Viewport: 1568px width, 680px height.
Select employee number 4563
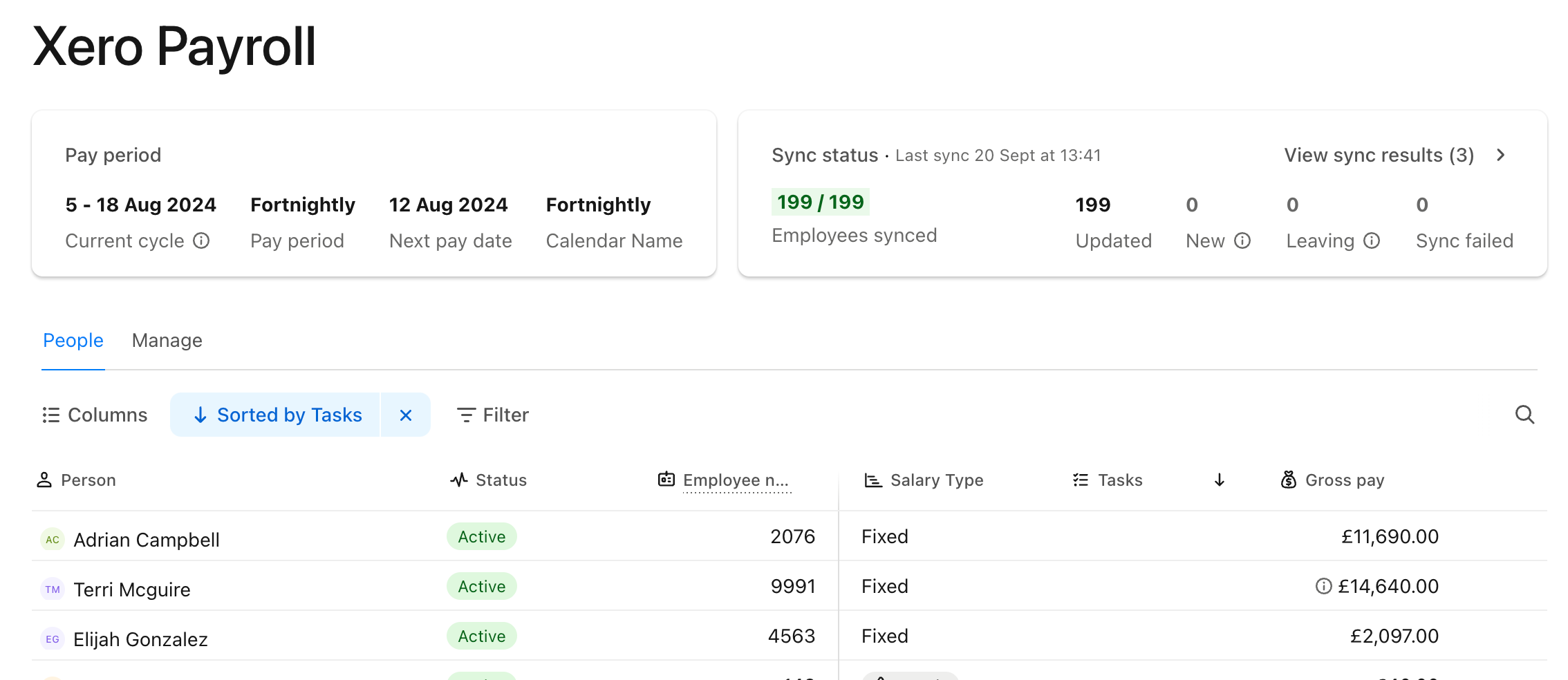pos(792,636)
